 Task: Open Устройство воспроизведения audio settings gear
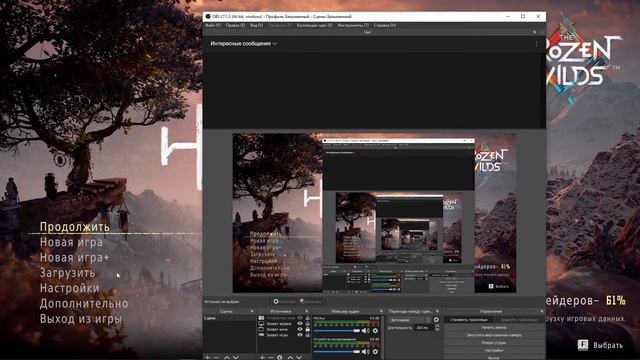(376, 351)
